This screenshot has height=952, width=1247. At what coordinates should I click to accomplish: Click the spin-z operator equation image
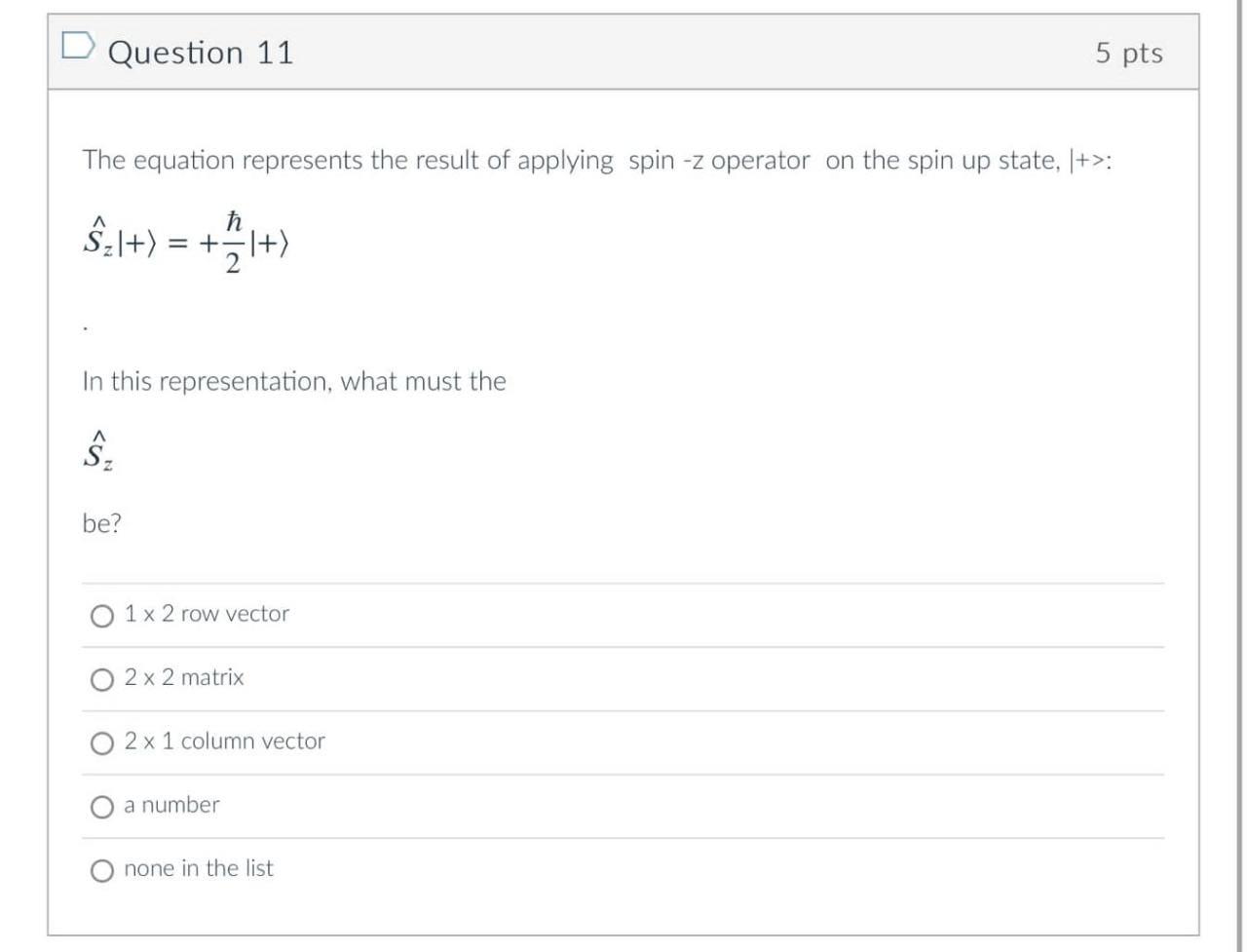click(185, 241)
